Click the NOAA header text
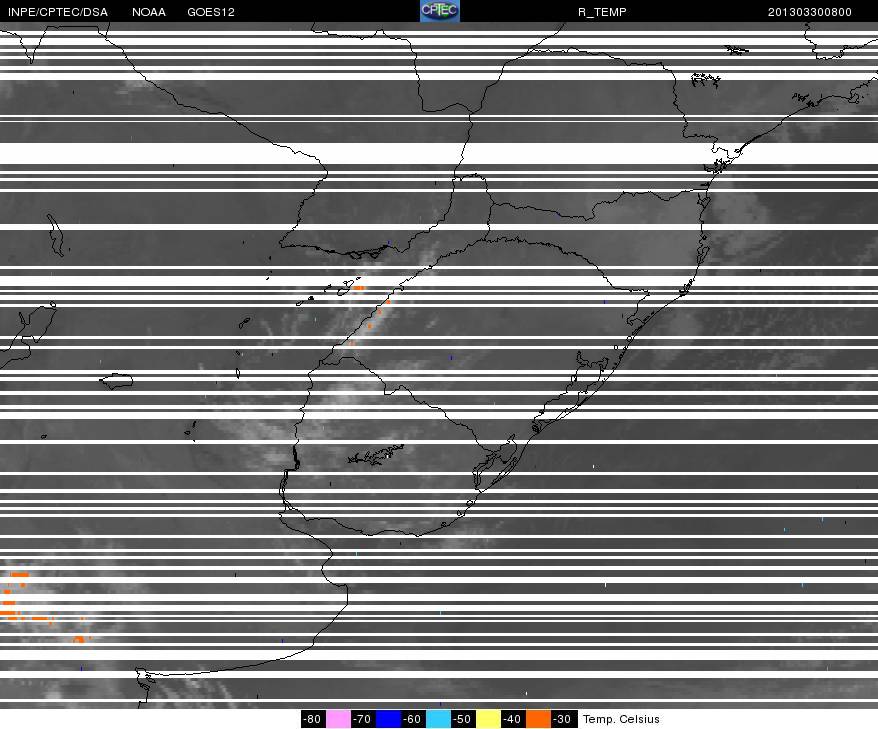This screenshot has height=729, width=878. point(149,12)
